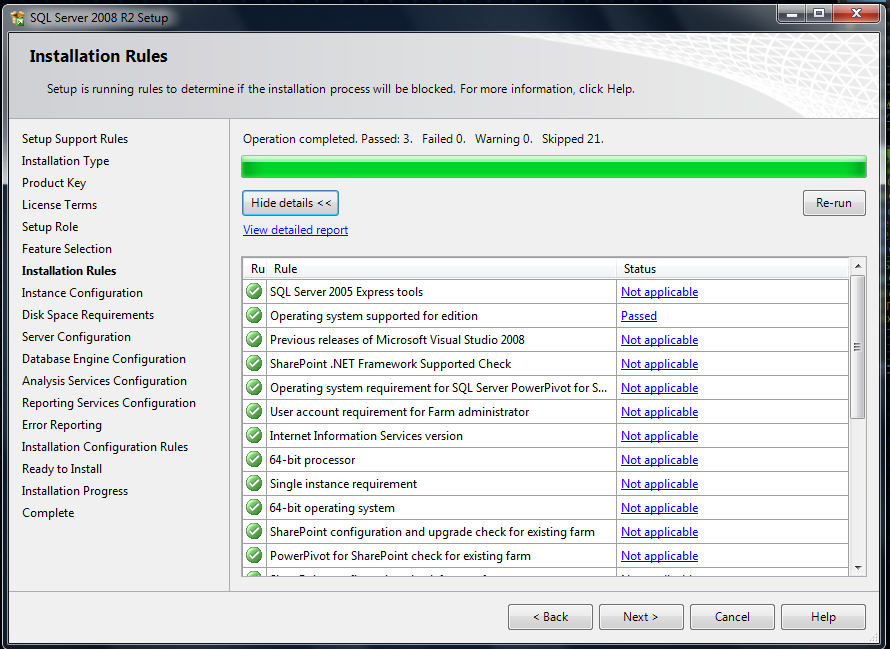Click the SQL Server setup icon in title bar

[18, 18]
